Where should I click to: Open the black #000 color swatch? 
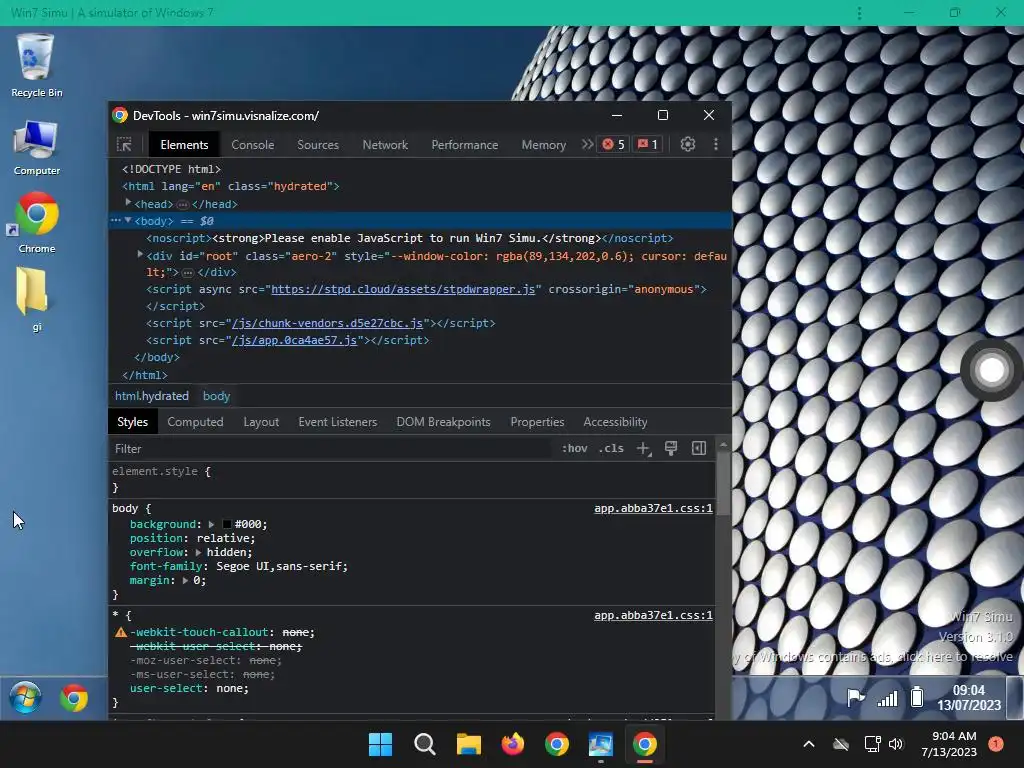(227, 524)
